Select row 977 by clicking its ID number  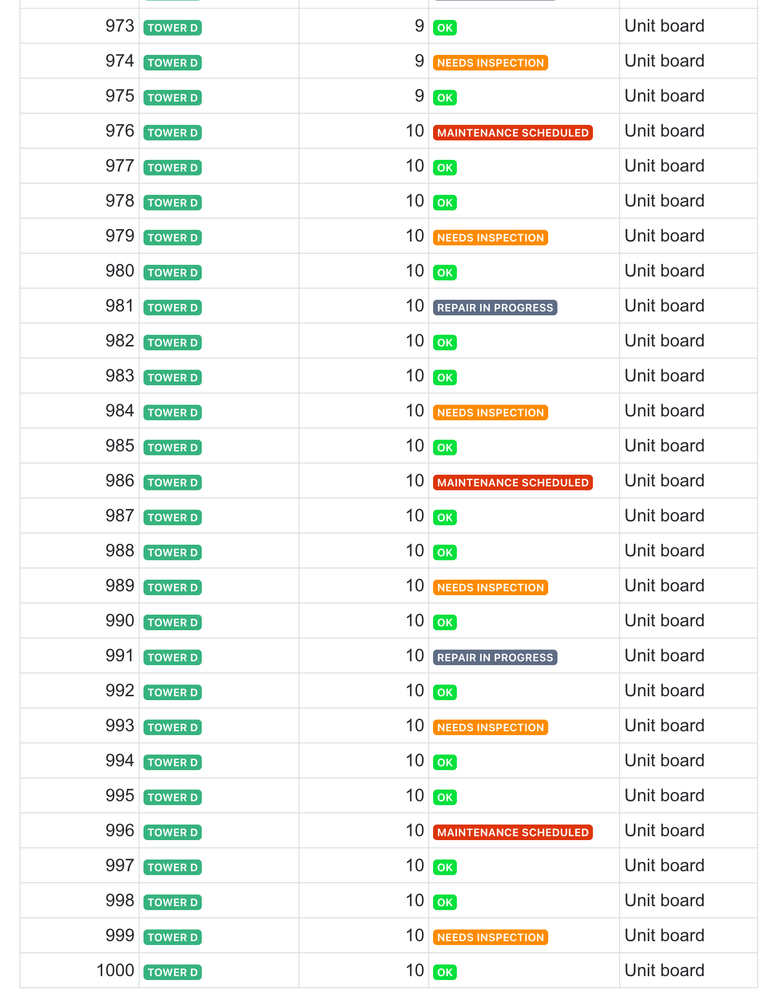(119, 166)
